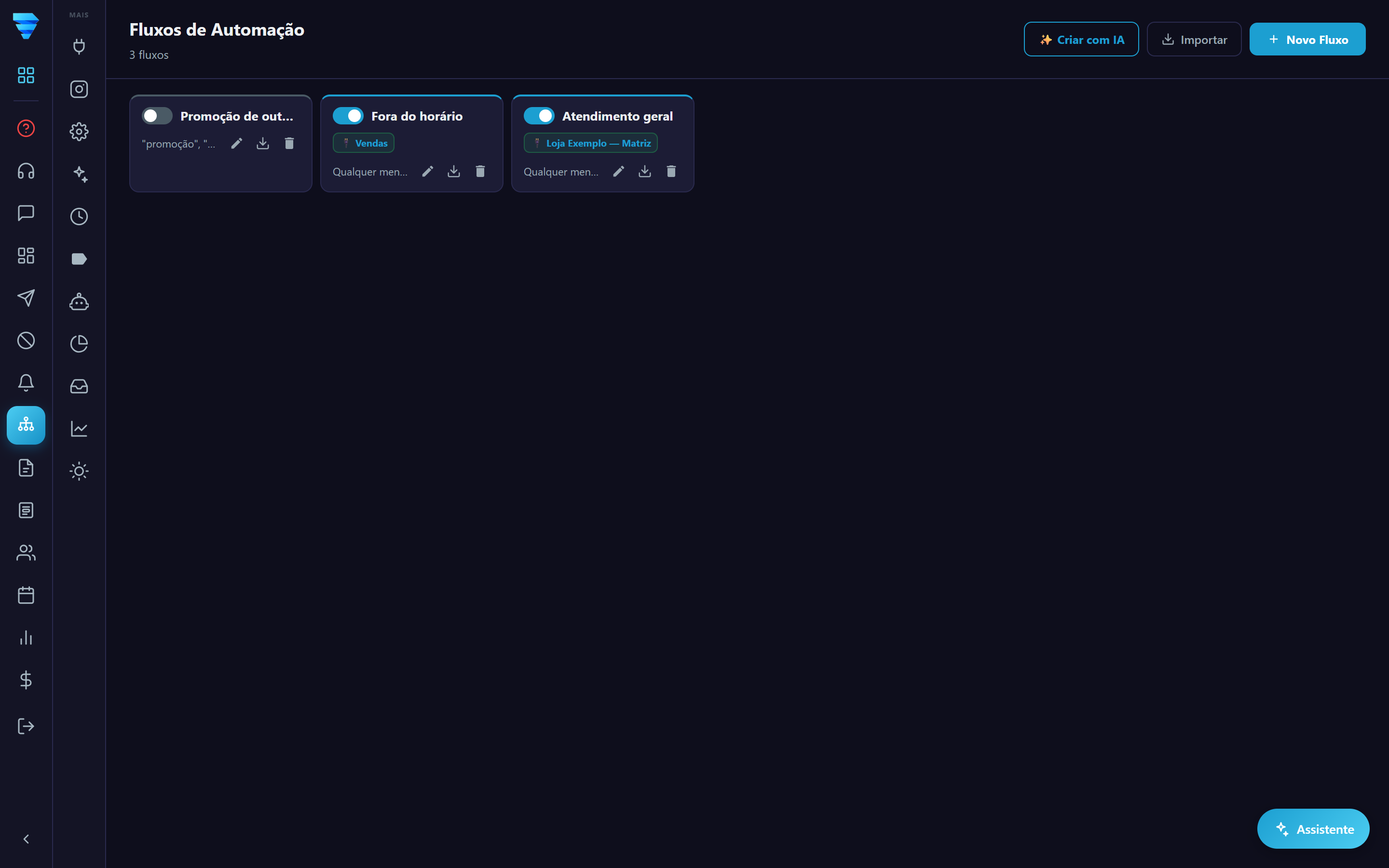Open the paper plane send sidebar icon
The height and width of the screenshot is (868, 1389).
tap(26, 298)
